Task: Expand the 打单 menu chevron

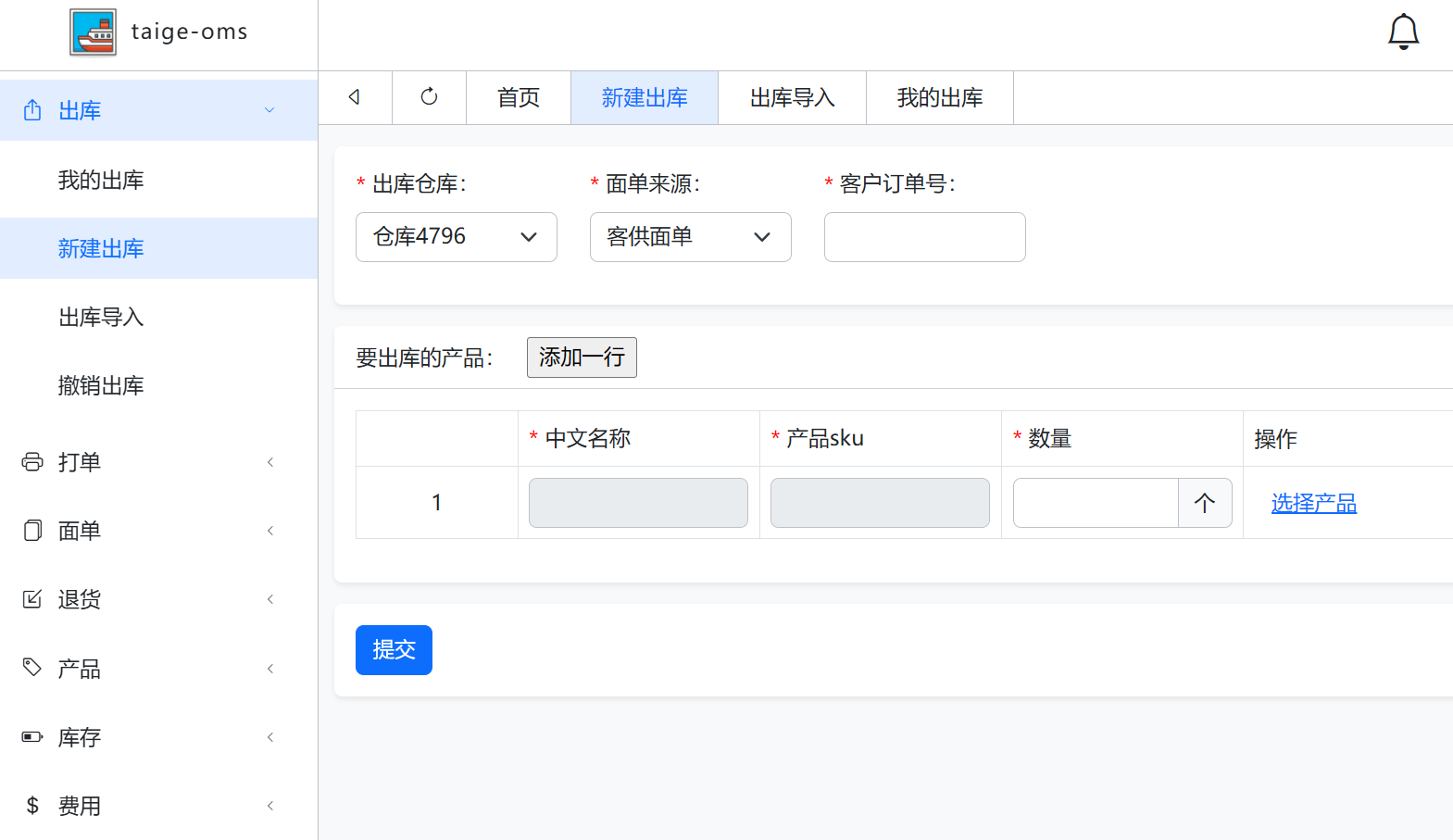Action: point(270,462)
